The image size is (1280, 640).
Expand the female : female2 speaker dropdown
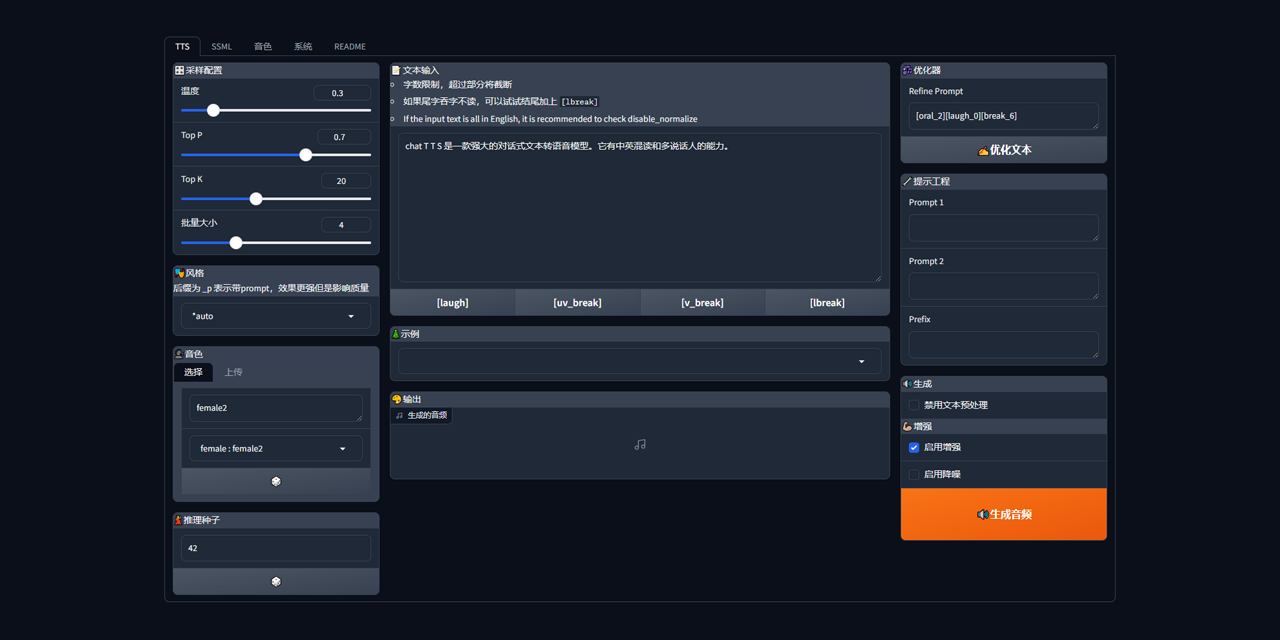[x=275, y=449]
